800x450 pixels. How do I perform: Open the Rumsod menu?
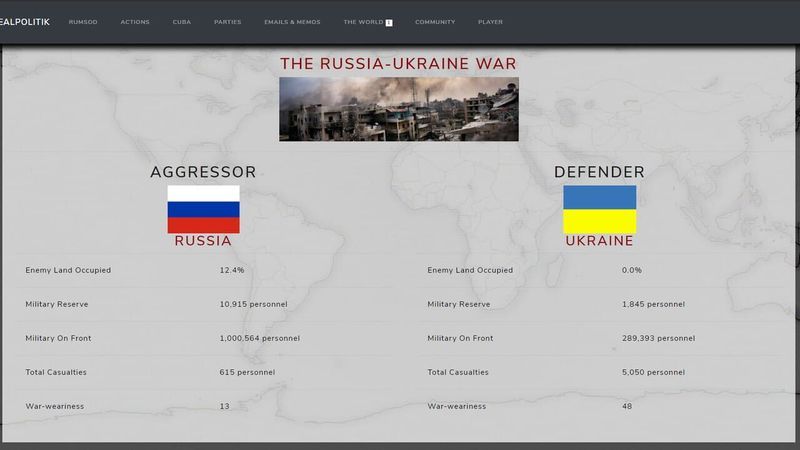(x=83, y=22)
